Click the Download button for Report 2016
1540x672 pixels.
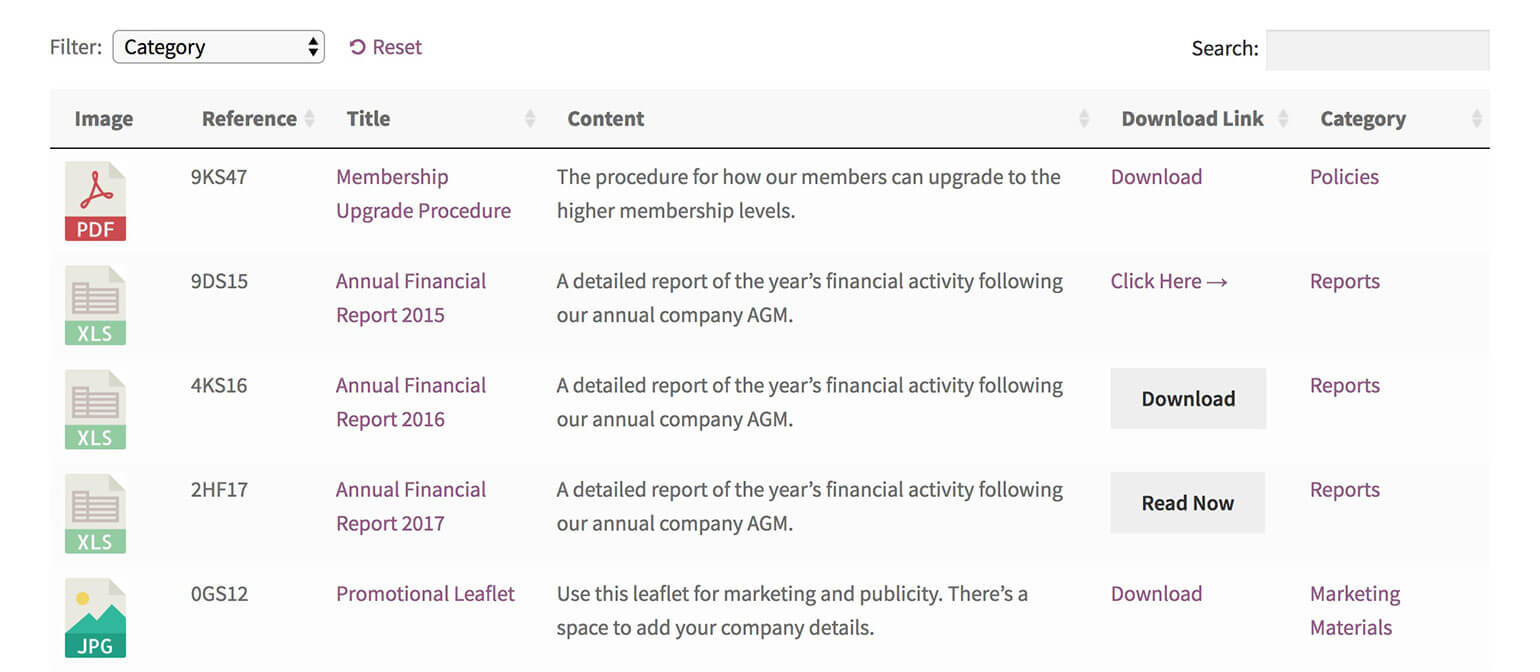tap(1188, 399)
